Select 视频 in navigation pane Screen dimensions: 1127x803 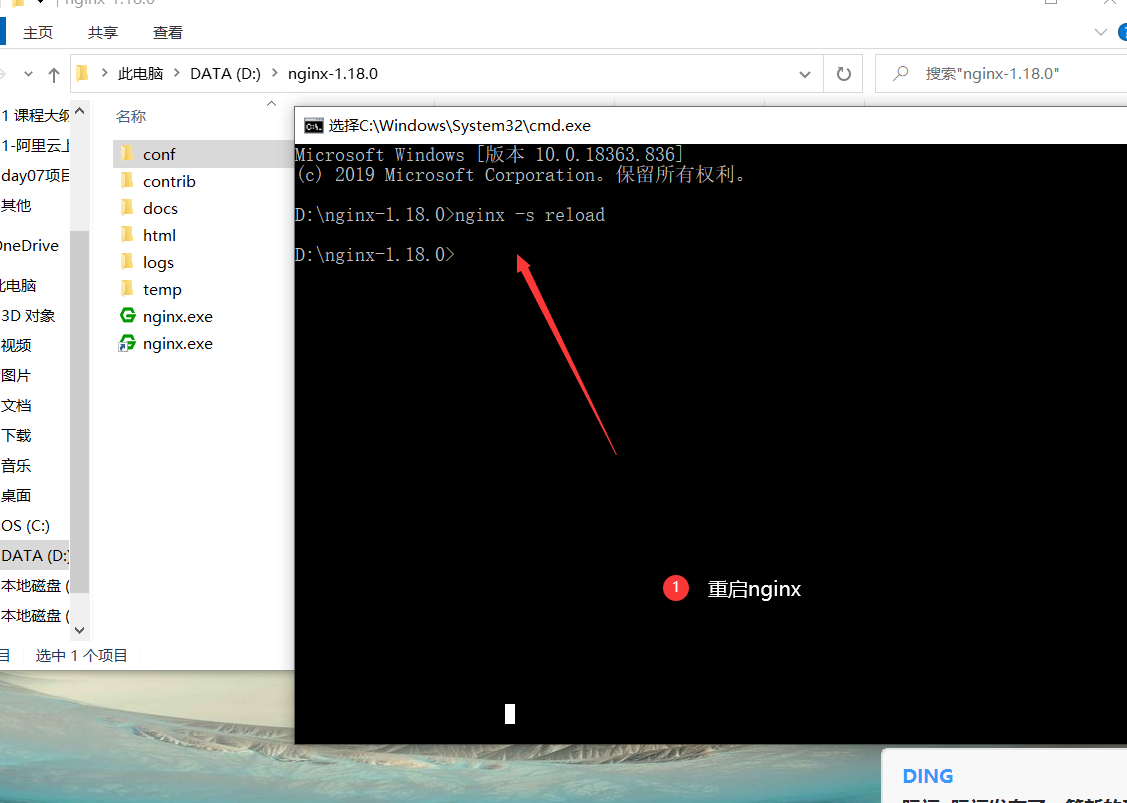coord(16,346)
